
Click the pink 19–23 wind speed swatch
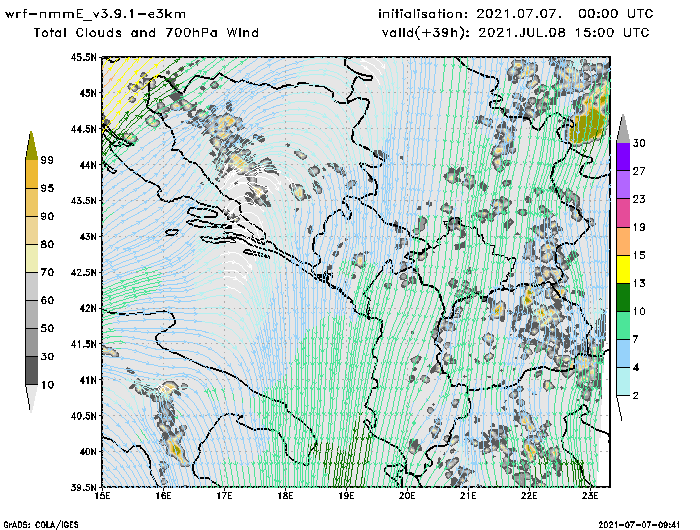click(623, 213)
